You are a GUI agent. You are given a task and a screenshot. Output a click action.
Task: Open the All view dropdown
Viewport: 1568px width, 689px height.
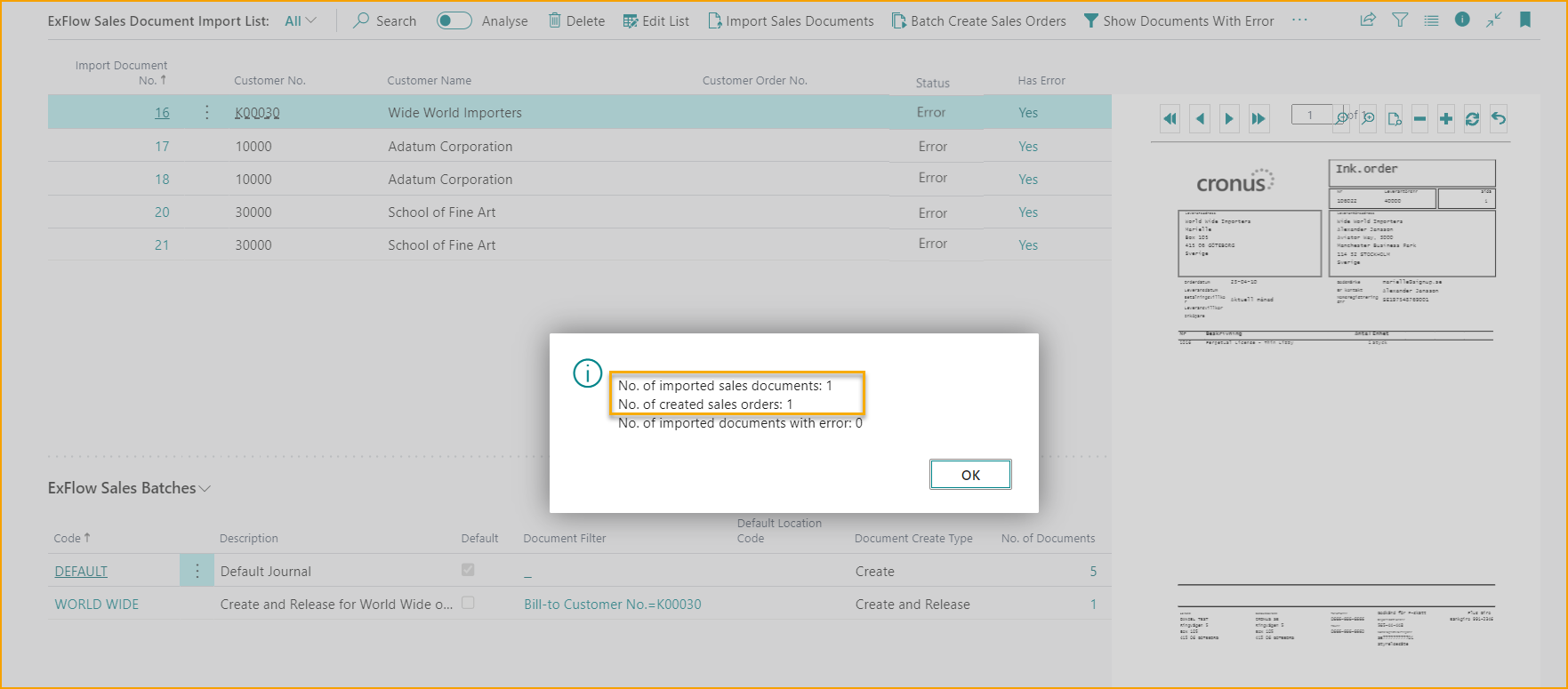[301, 20]
